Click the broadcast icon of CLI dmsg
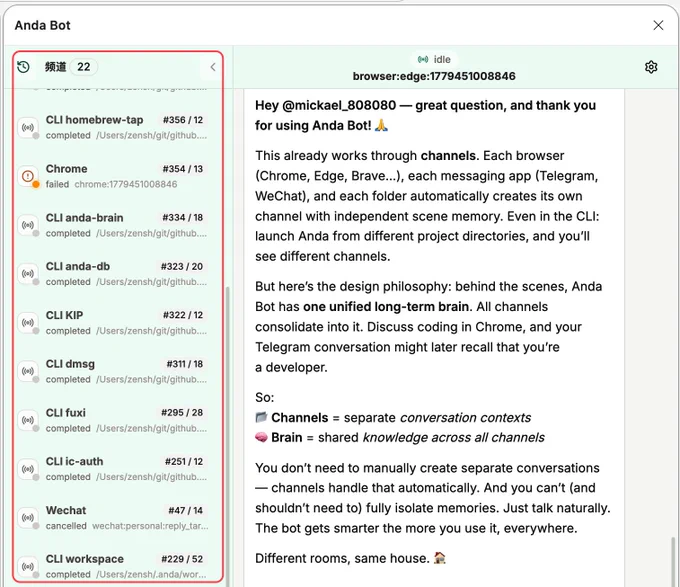This screenshot has height=587, width=680. pyautogui.click(x=28, y=372)
